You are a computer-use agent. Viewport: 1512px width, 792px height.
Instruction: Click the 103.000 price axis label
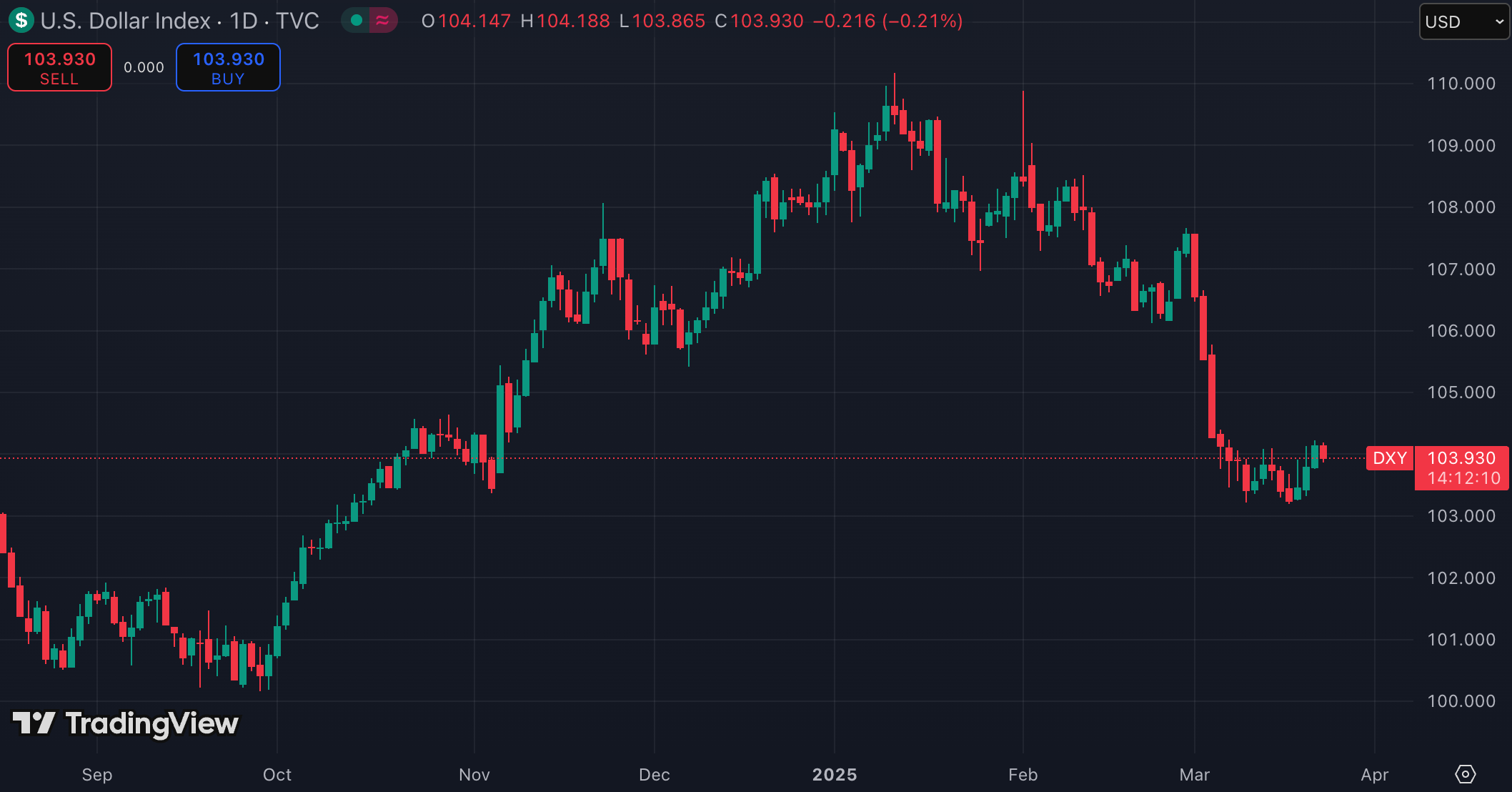pyautogui.click(x=1461, y=516)
